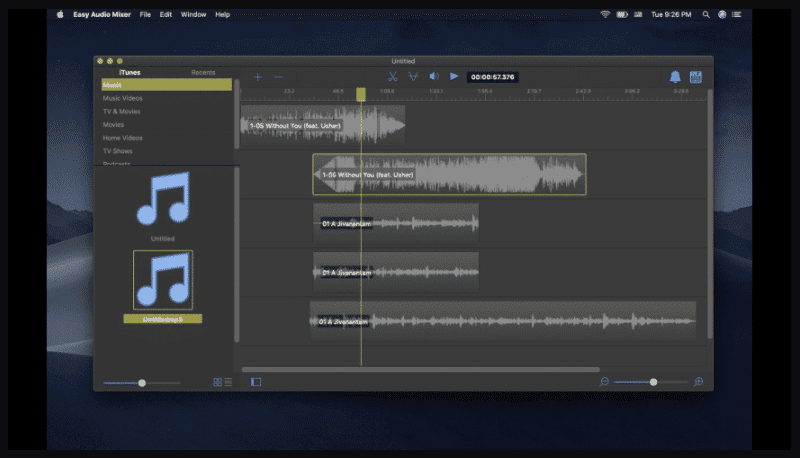Click the horizontal timeline scrollbar

pos(421,370)
